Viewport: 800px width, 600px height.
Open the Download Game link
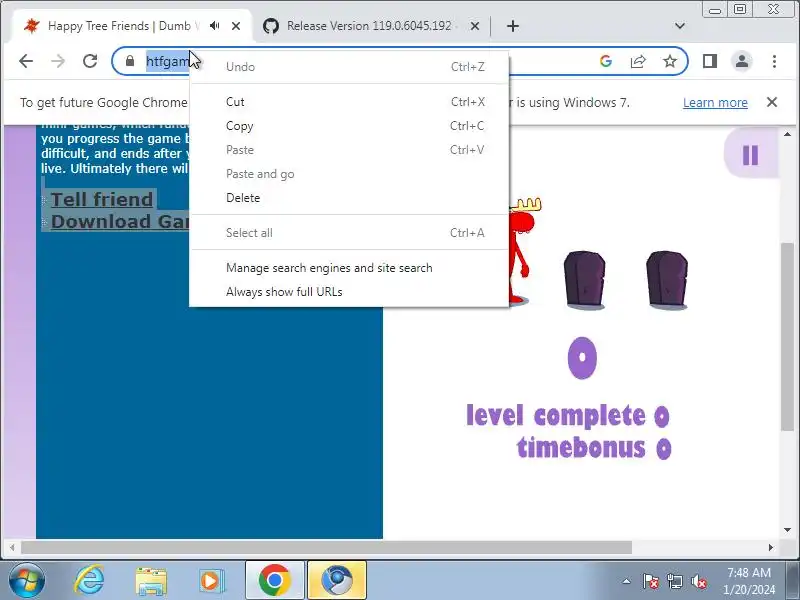(120, 222)
